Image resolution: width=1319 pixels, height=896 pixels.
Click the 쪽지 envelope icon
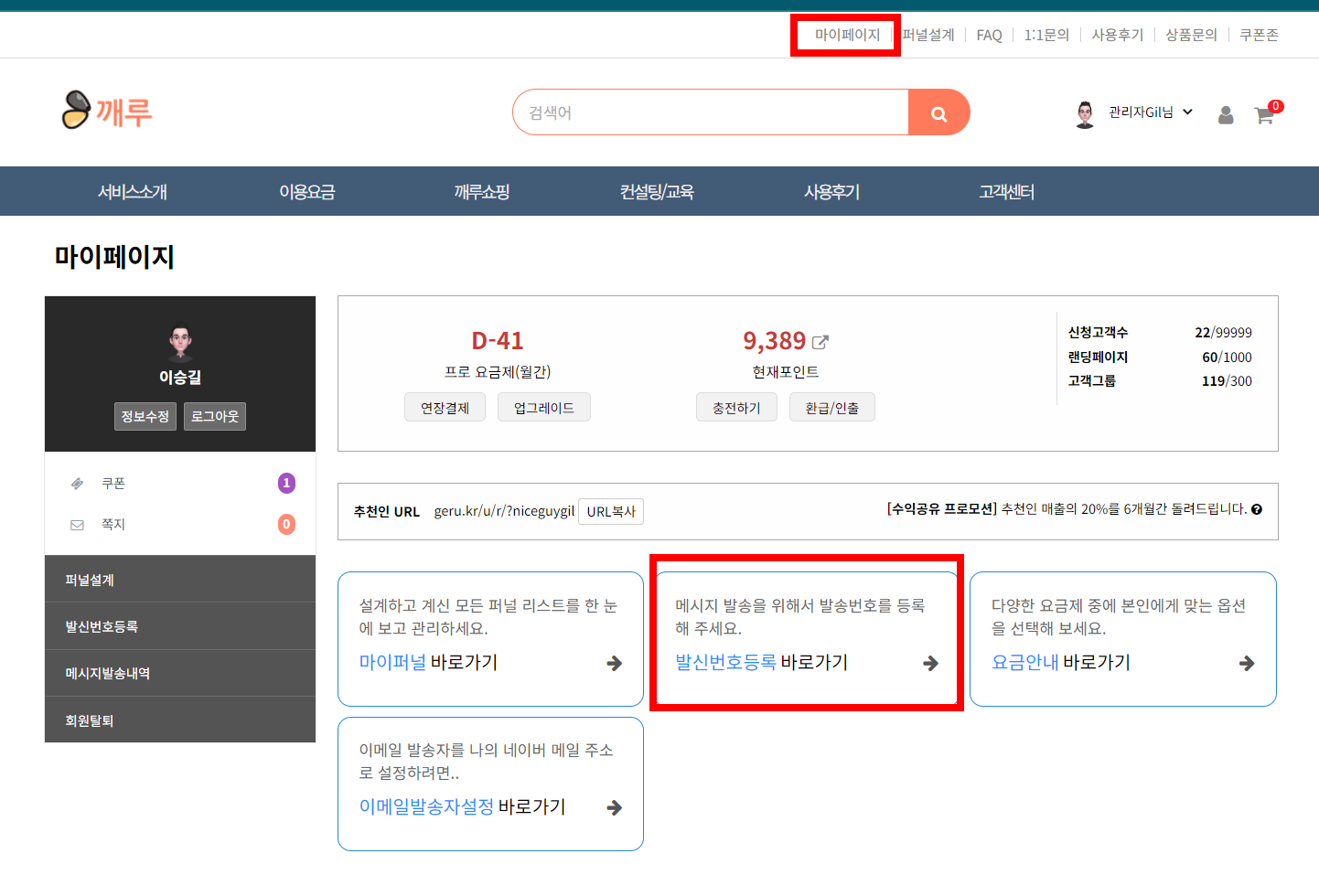tap(78, 525)
